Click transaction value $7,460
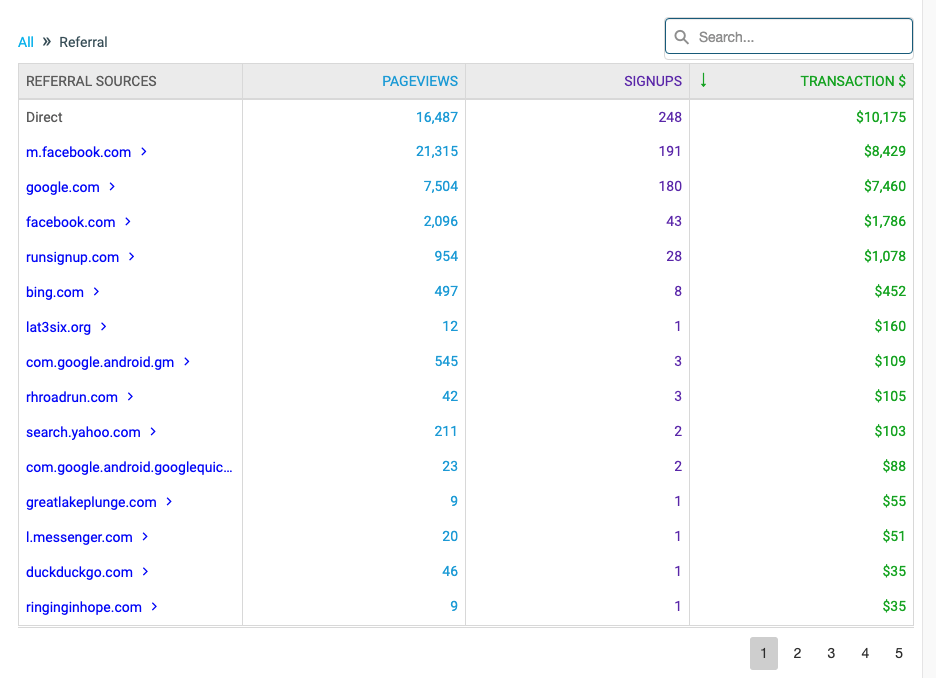This screenshot has width=936, height=678. pyautogui.click(x=885, y=186)
